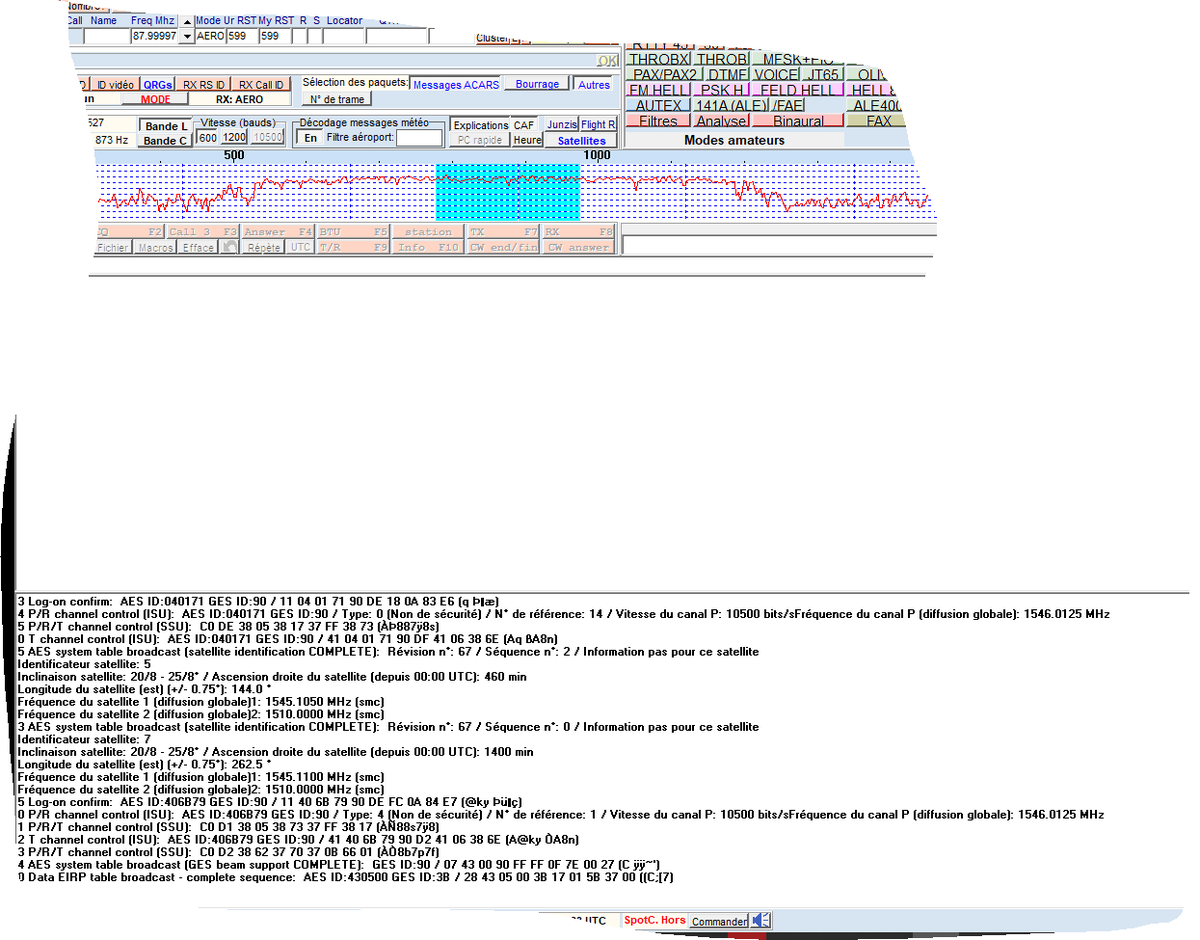Decrease frequency with the down arrow stepper

tap(186, 36)
